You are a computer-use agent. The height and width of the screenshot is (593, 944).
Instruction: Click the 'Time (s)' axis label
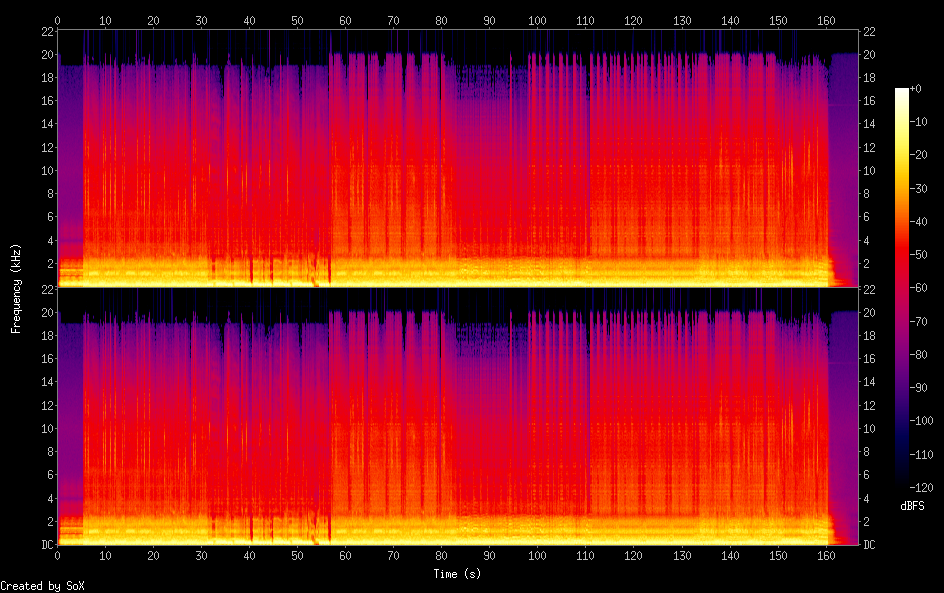click(x=458, y=574)
